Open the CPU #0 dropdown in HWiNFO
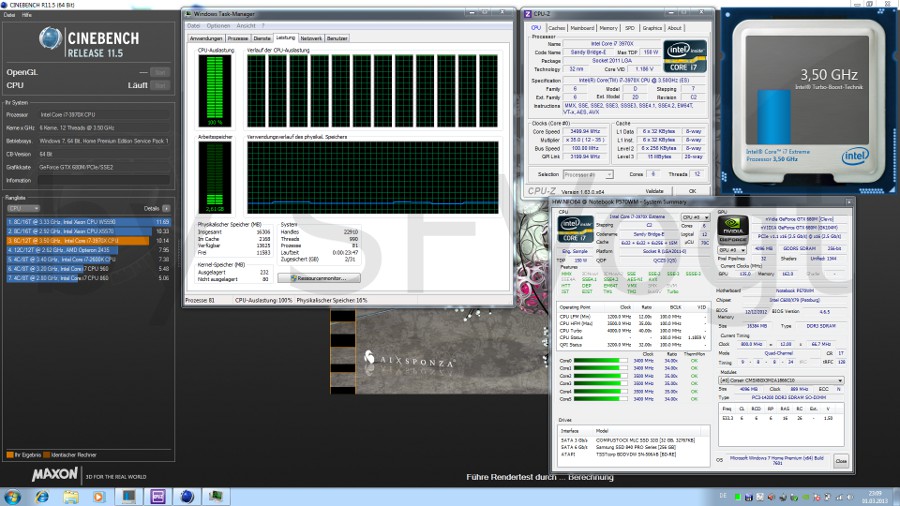 tap(695, 217)
